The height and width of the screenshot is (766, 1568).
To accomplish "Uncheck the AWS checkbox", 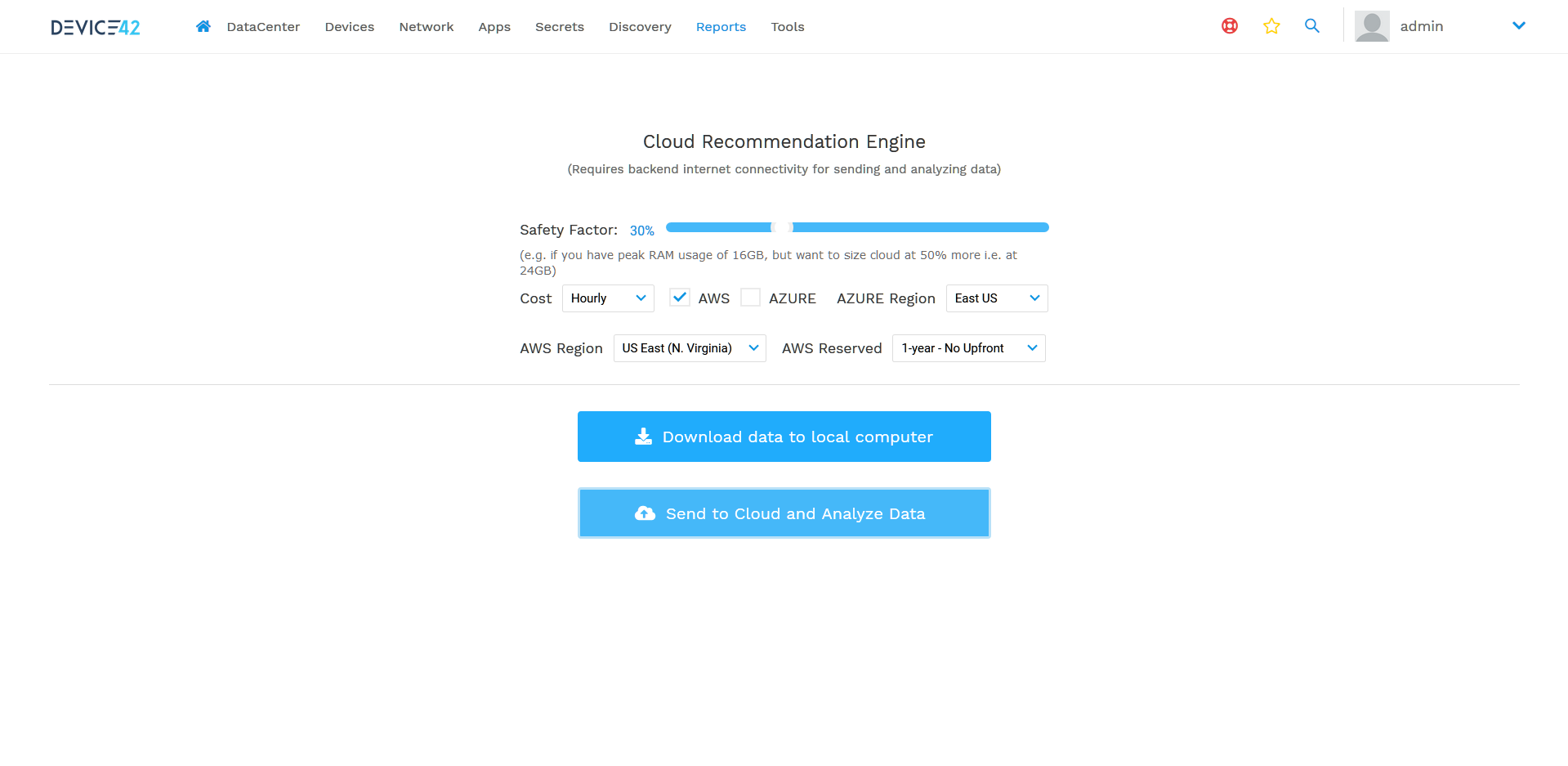I will (x=679, y=298).
